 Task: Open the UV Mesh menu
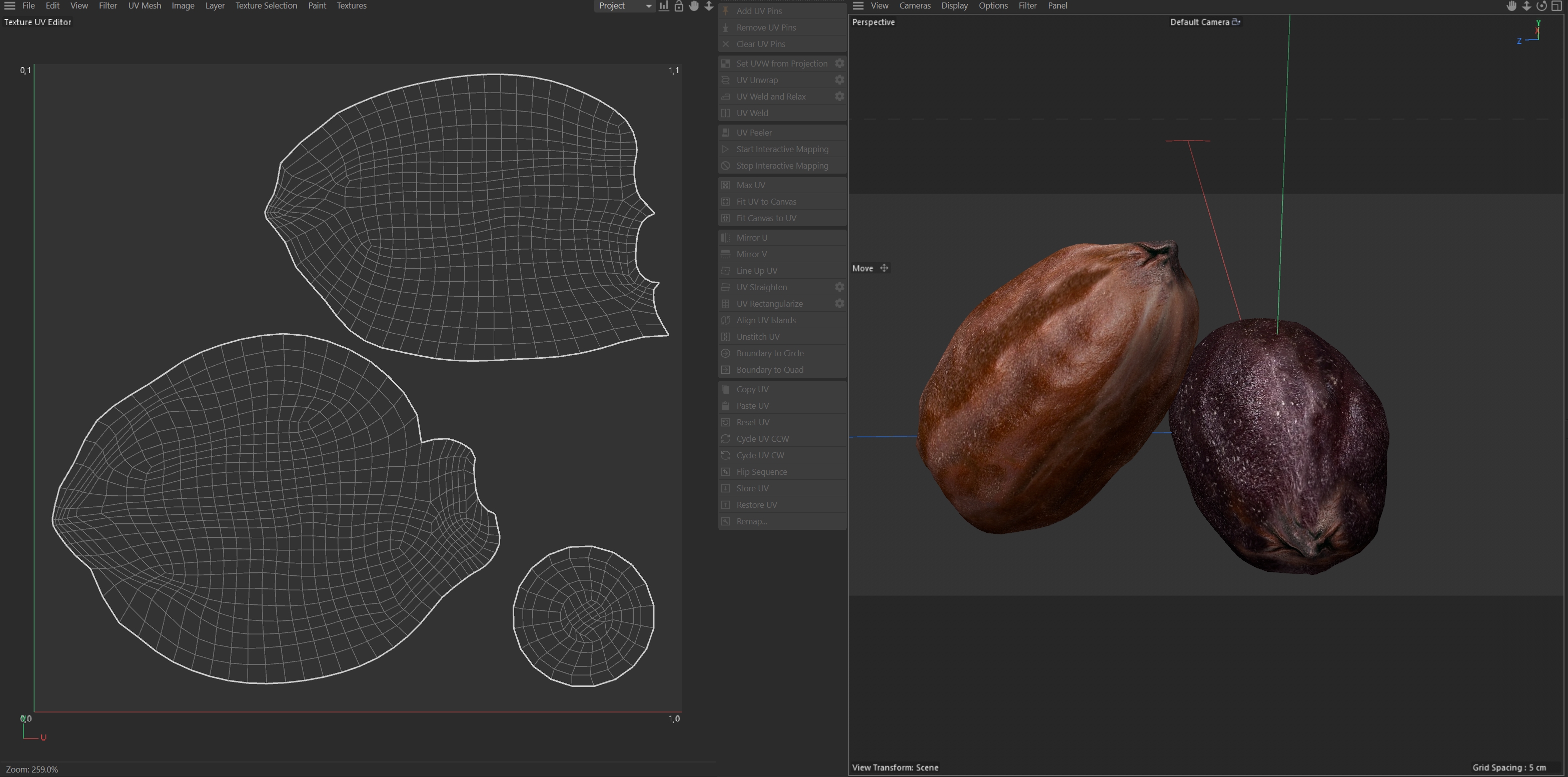point(144,6)
